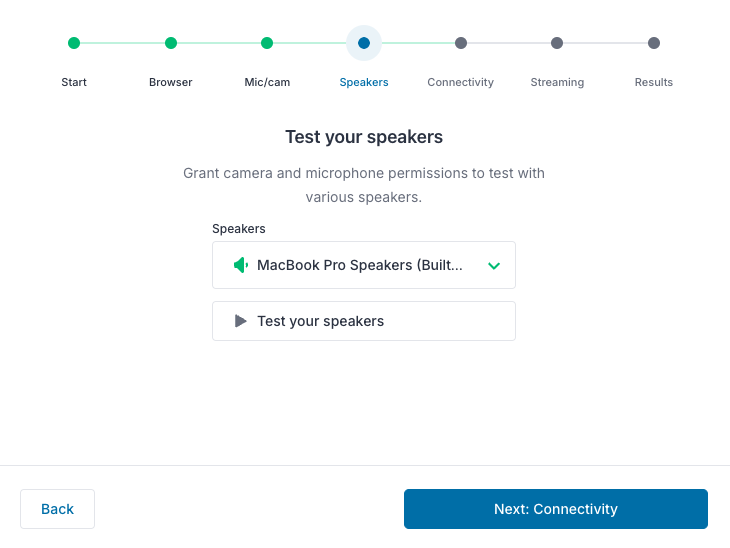The image size is (730, 548).
Task: Click the green speaker icon in dropdown
Action: tap(241, 265)
